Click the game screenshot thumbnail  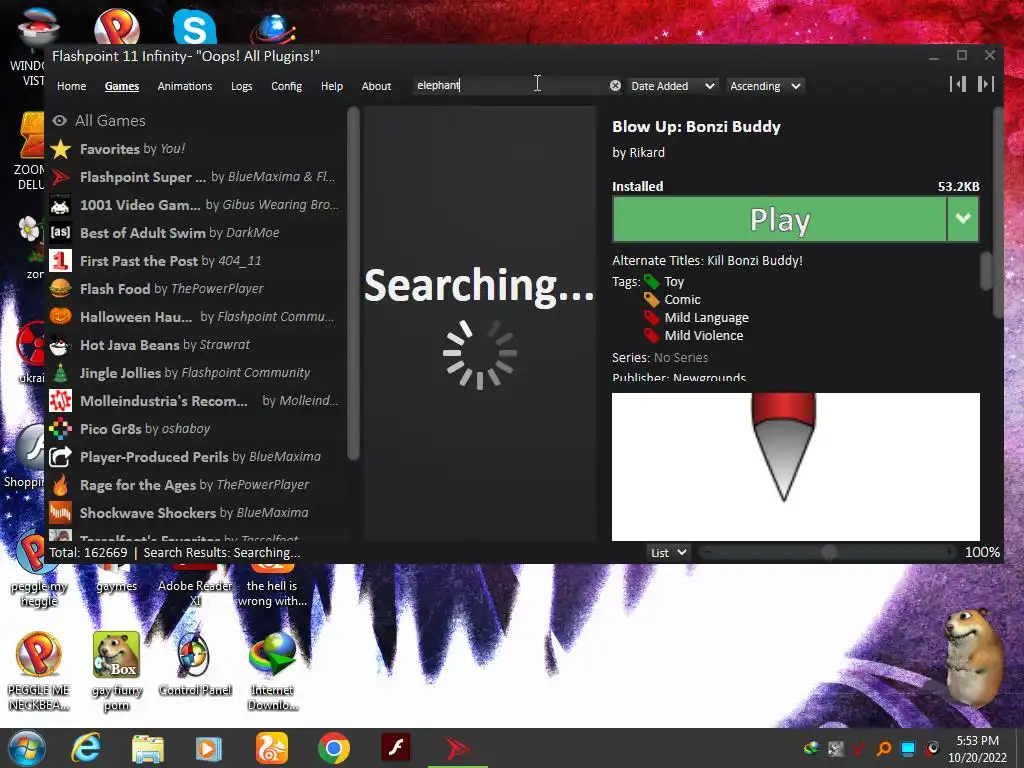pos(795,466)
